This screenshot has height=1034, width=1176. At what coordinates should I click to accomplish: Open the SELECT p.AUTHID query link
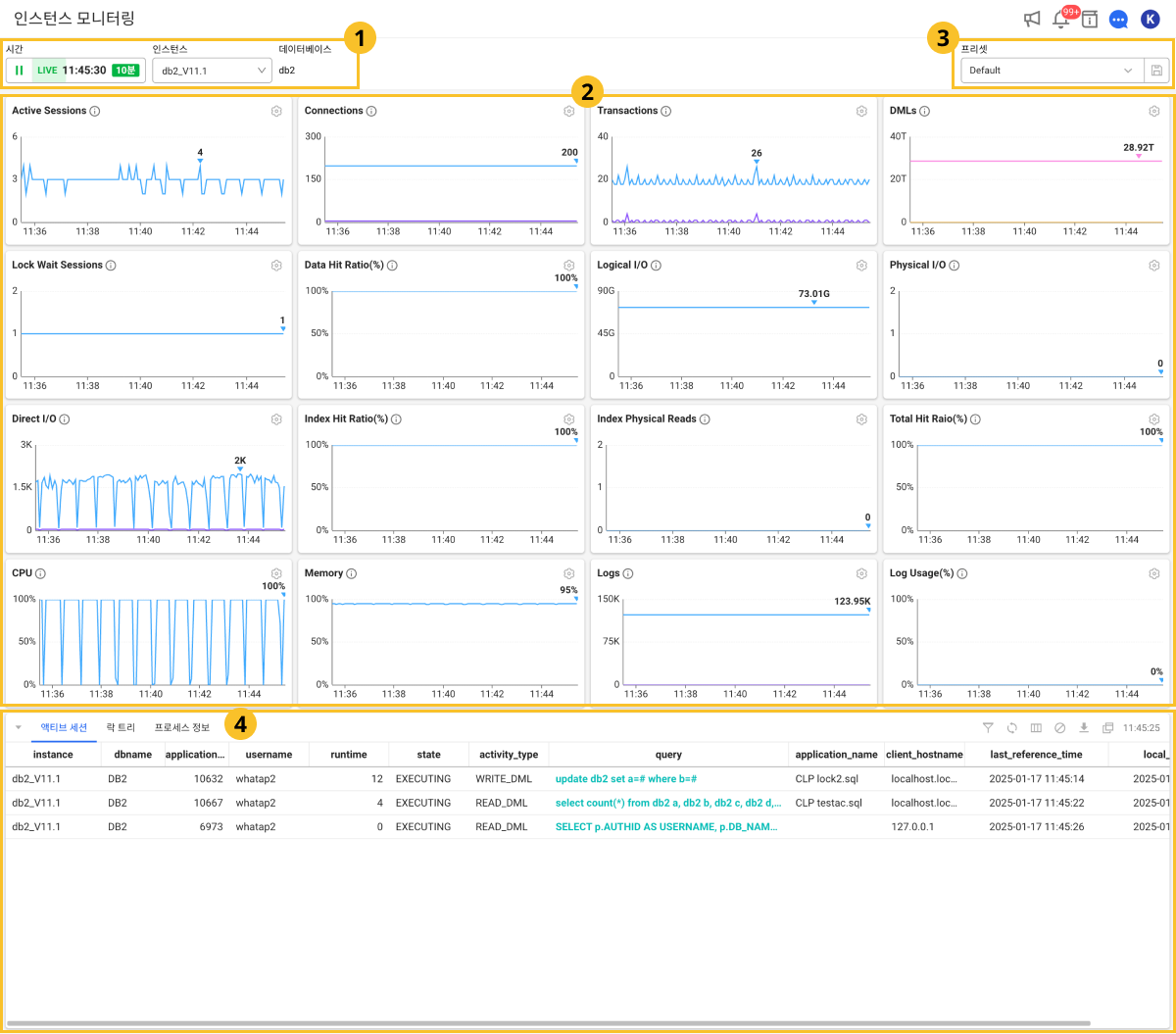666,826
